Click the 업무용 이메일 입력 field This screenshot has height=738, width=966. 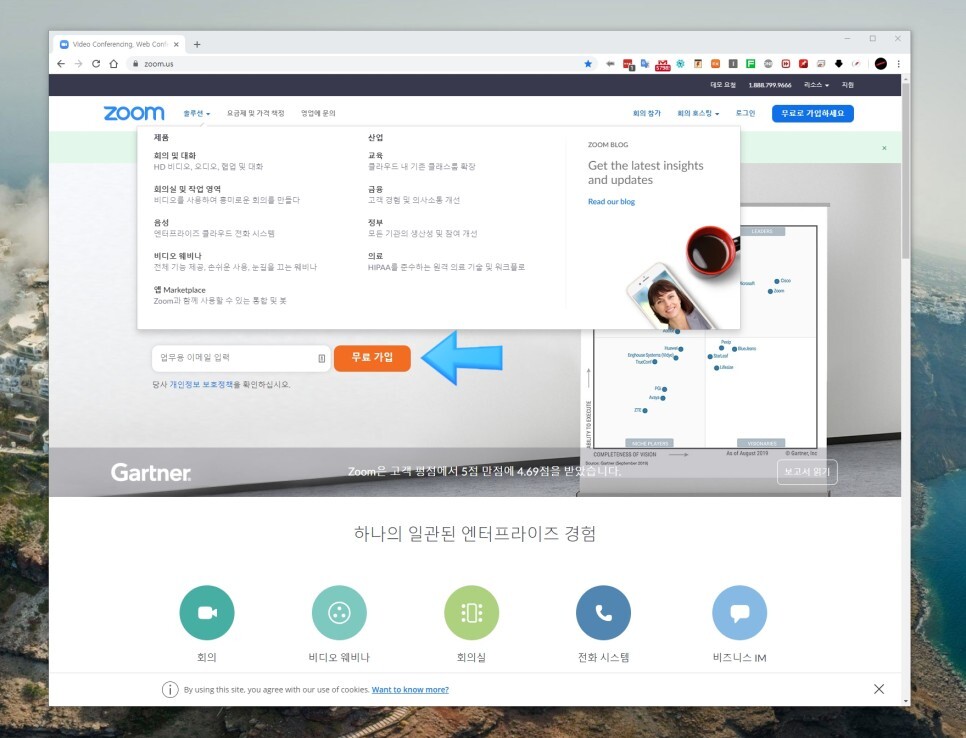click(241, 359)
